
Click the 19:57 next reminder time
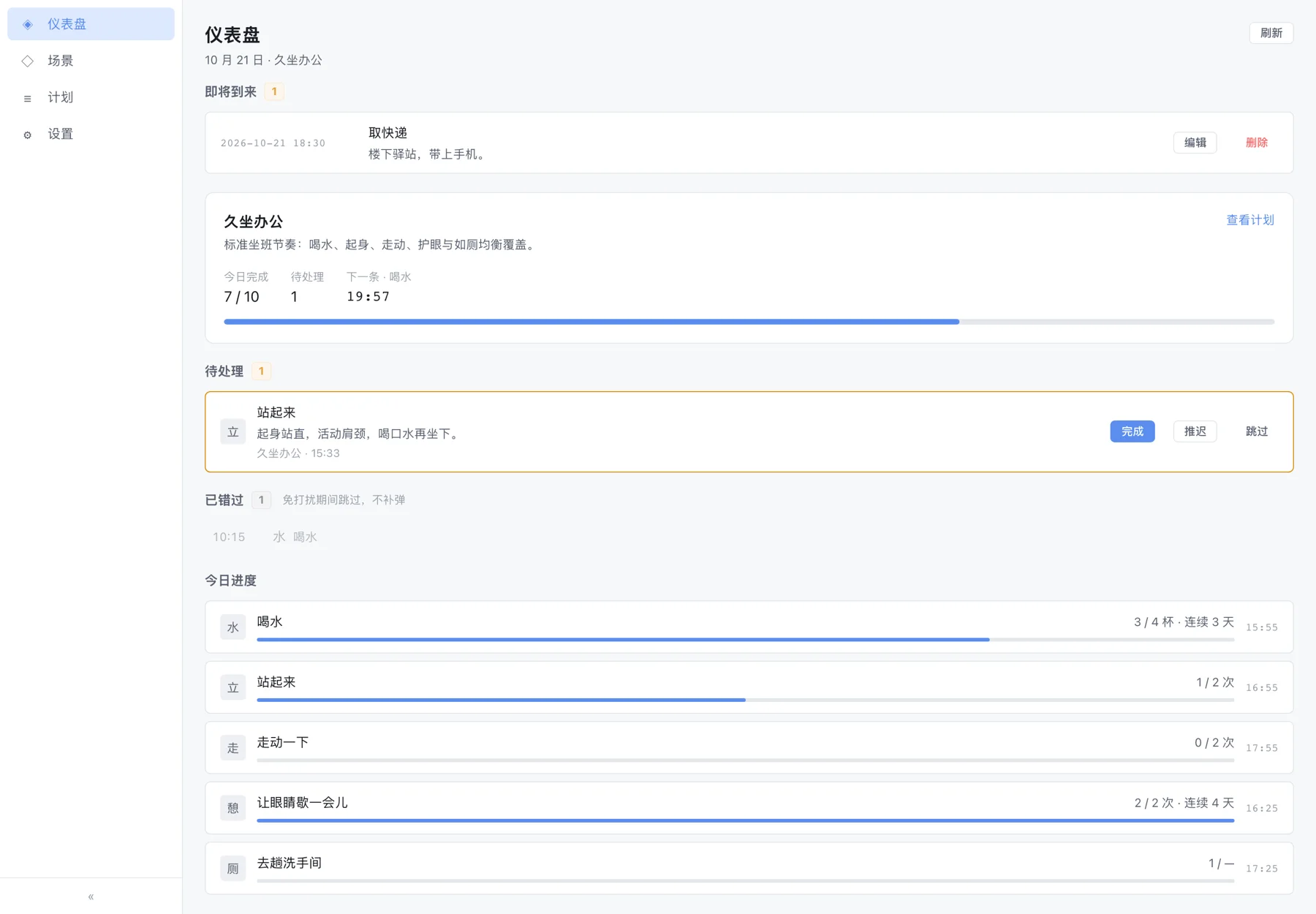tap(368, 297)
